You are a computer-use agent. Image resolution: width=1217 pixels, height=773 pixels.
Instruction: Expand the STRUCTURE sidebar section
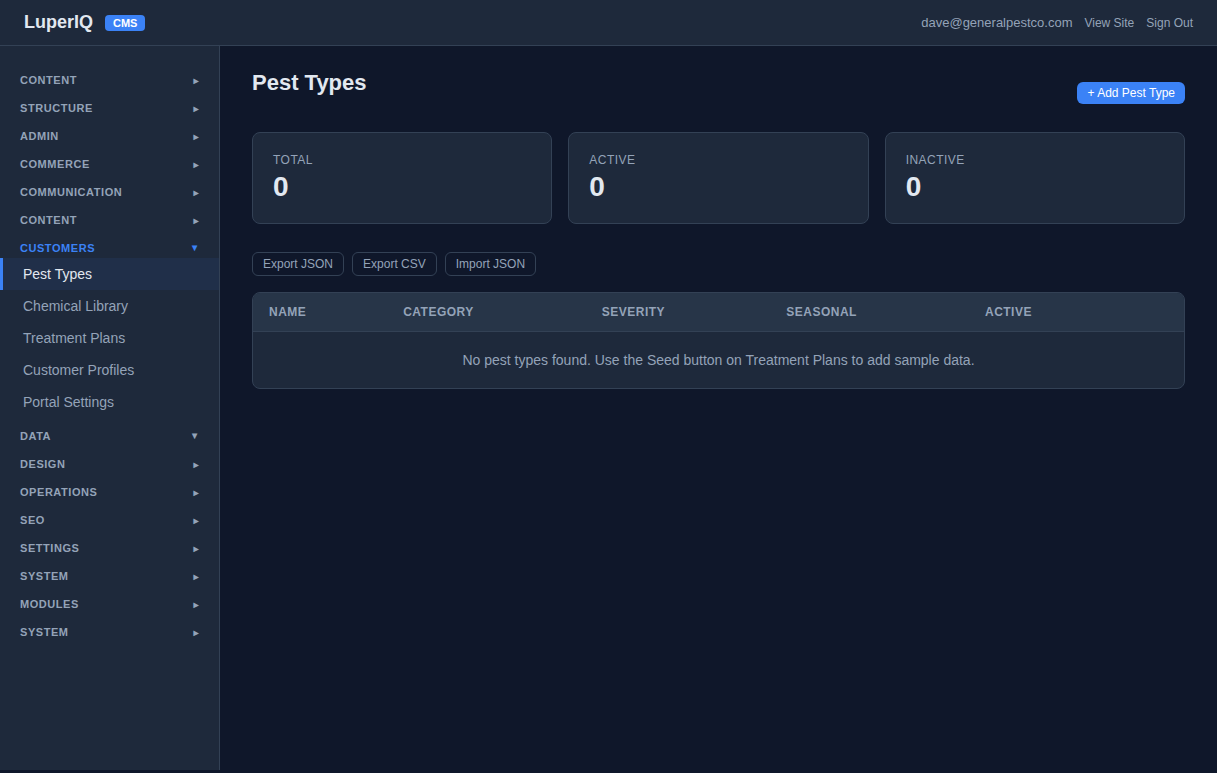pyautogui.click(x=108, y=108)
